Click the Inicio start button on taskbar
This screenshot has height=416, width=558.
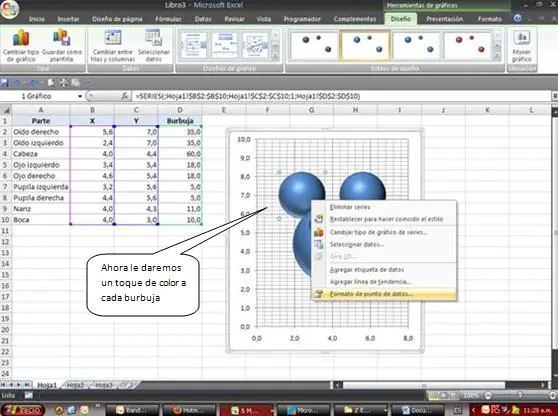[x=23, y=410]
